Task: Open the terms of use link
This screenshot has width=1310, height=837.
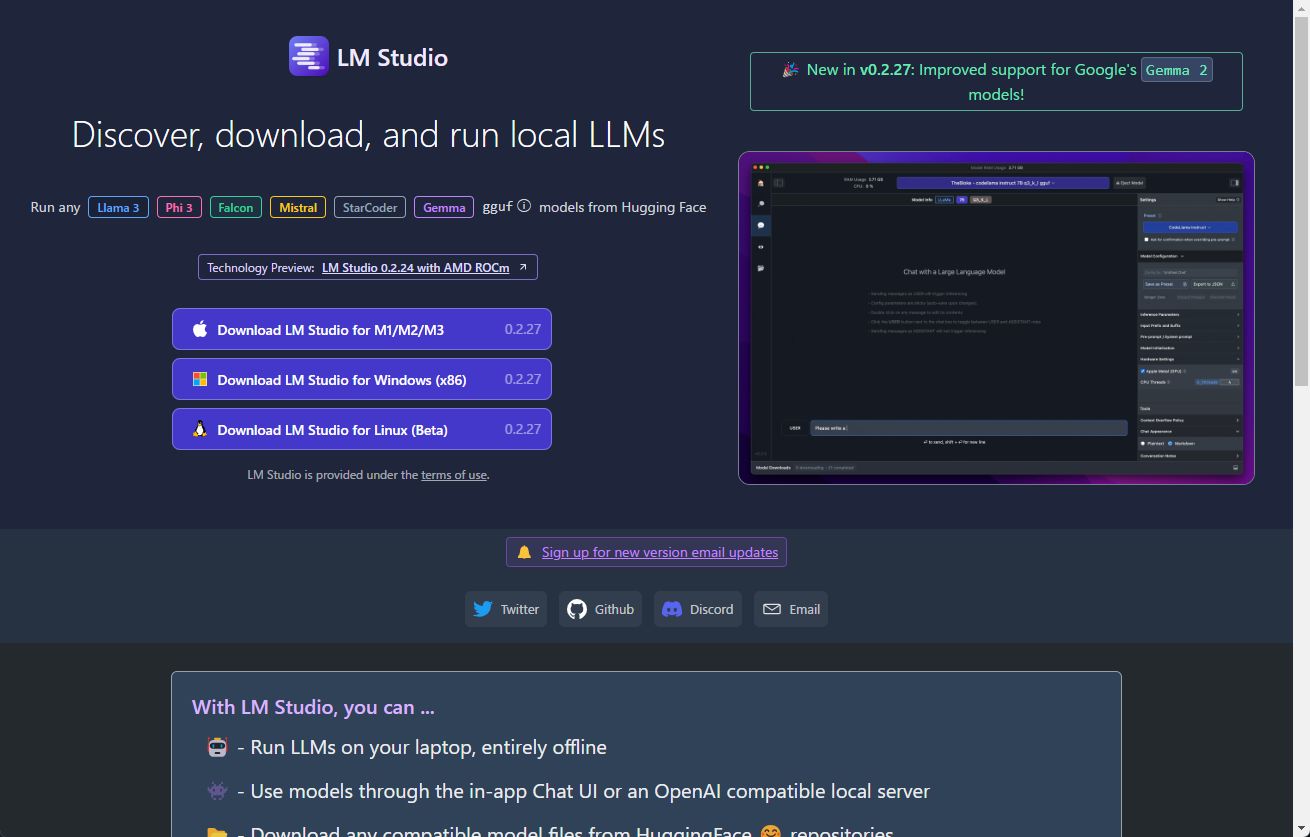Action: tap(454, 475)
